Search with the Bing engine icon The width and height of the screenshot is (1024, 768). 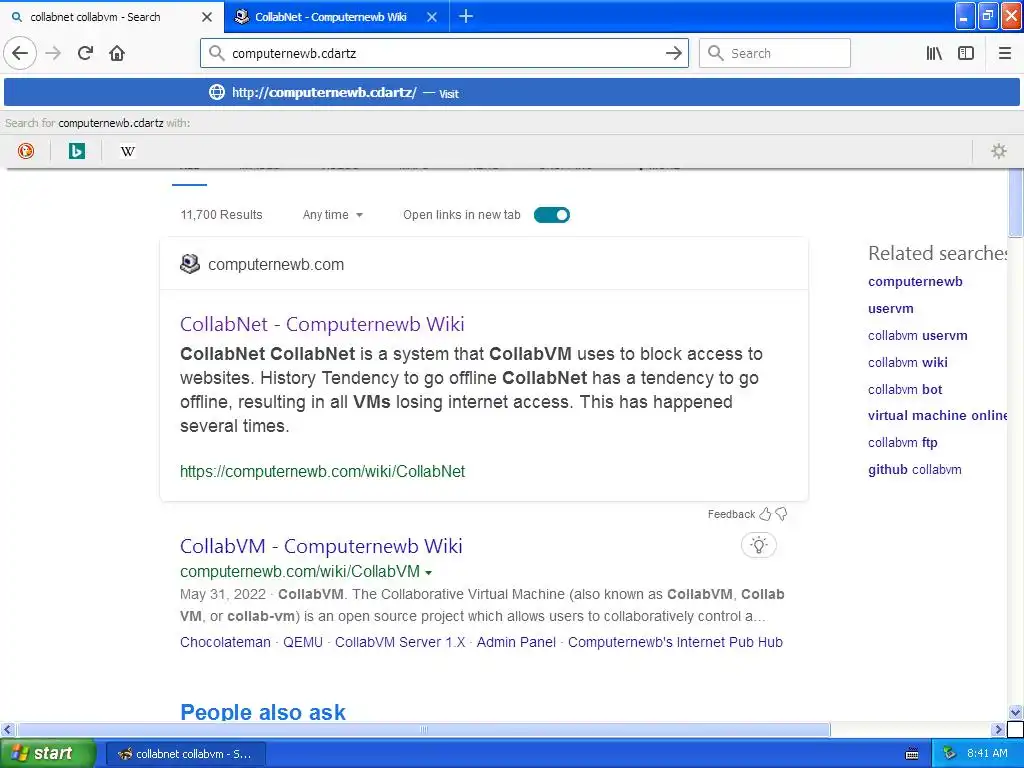76,151
